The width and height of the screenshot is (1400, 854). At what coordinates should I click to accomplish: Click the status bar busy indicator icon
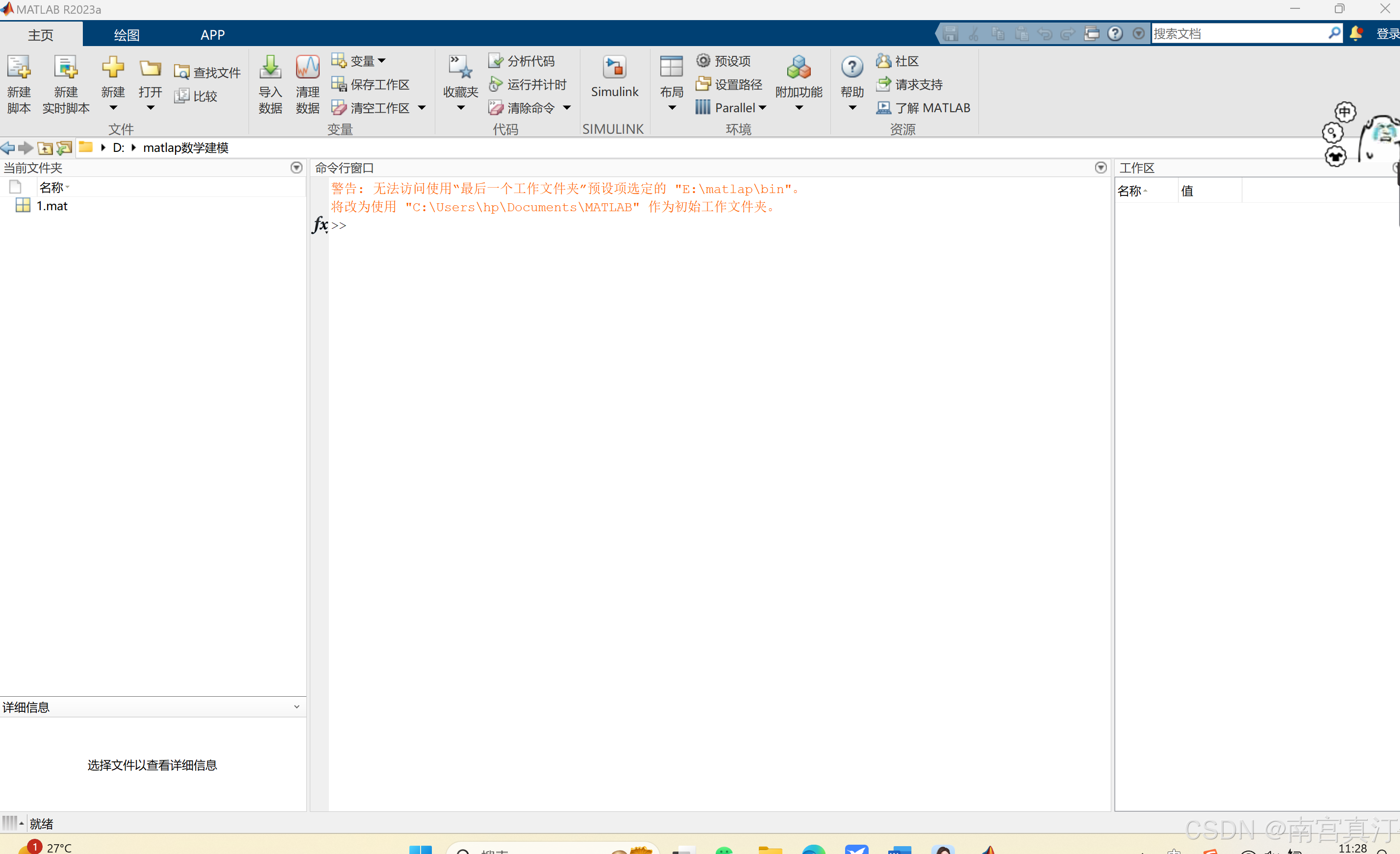click(x=10, y=823)
